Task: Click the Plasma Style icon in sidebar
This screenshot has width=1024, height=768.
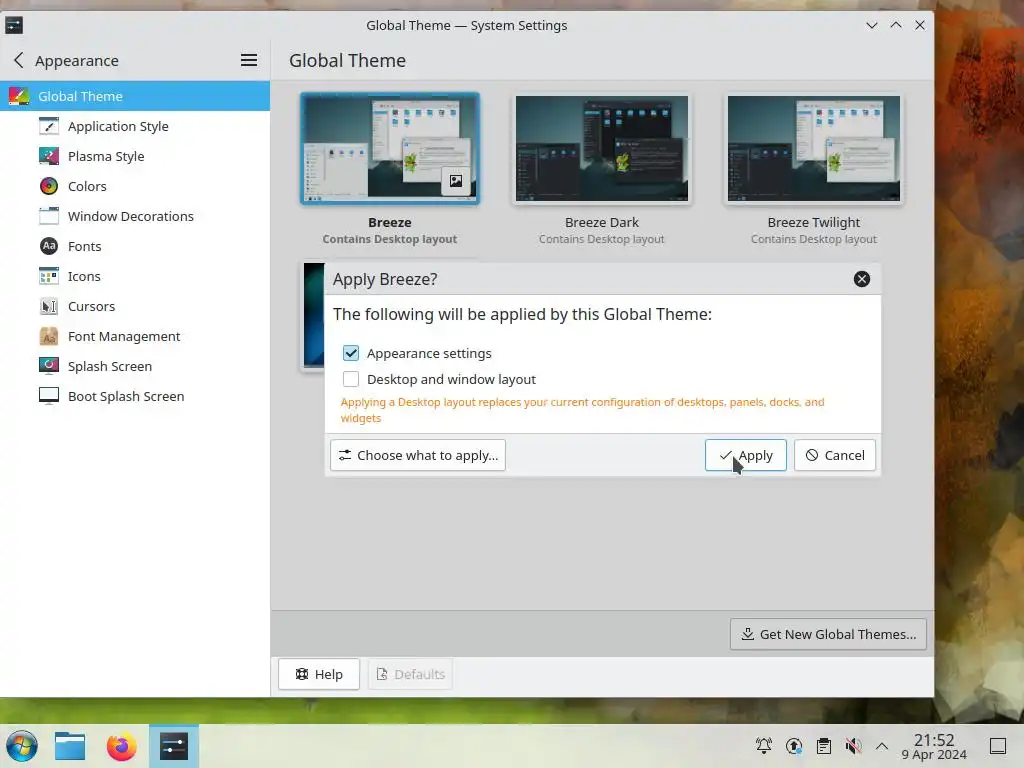Action: 49,156
